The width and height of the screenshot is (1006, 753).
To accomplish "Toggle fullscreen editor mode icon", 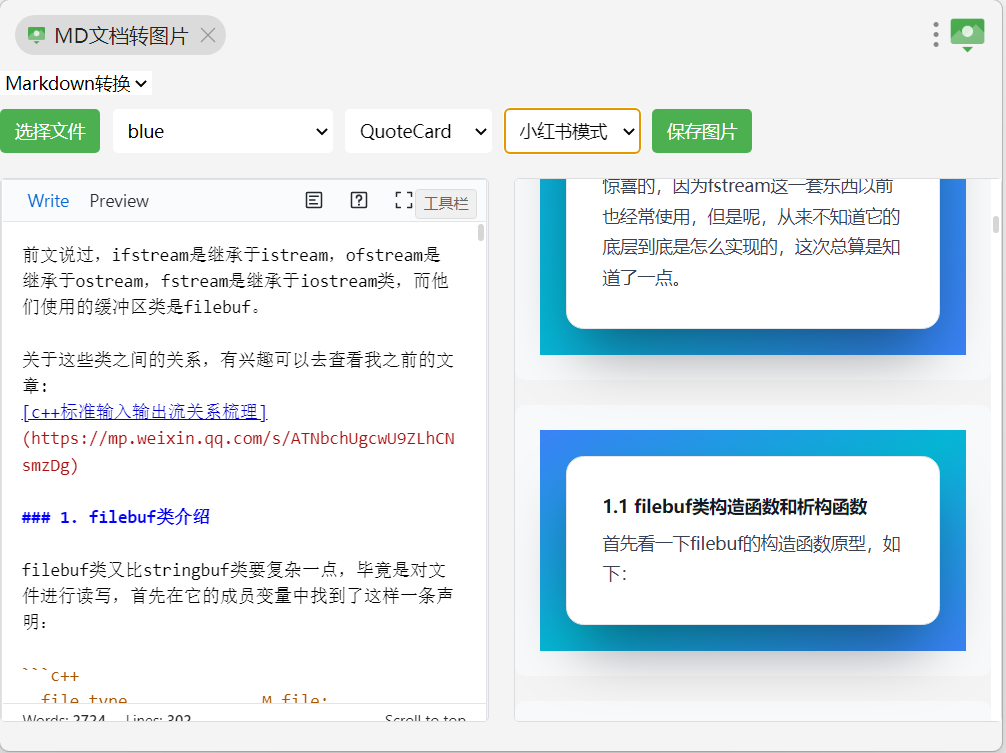I will 404,200.
